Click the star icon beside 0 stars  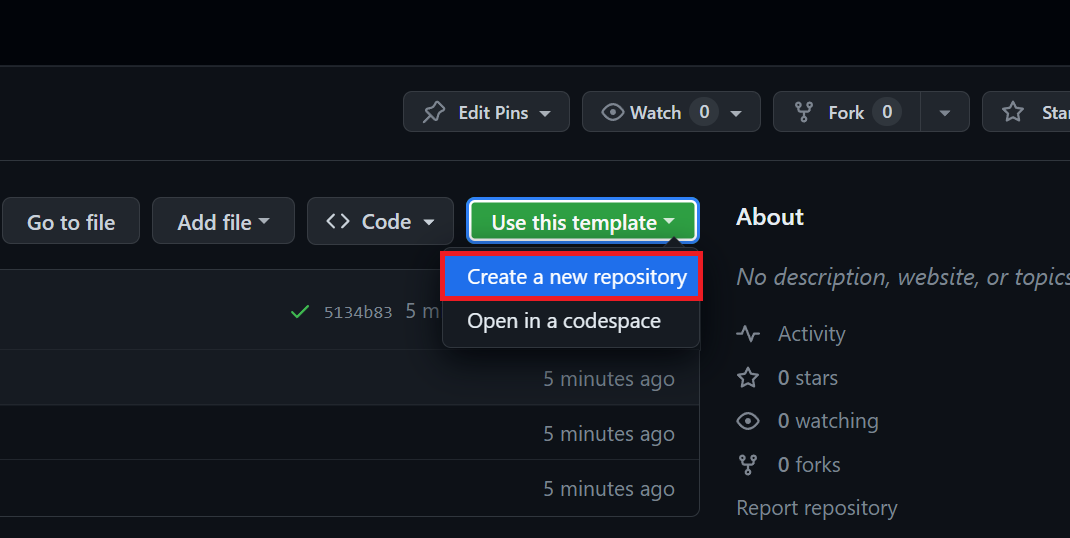pos(748,378)
